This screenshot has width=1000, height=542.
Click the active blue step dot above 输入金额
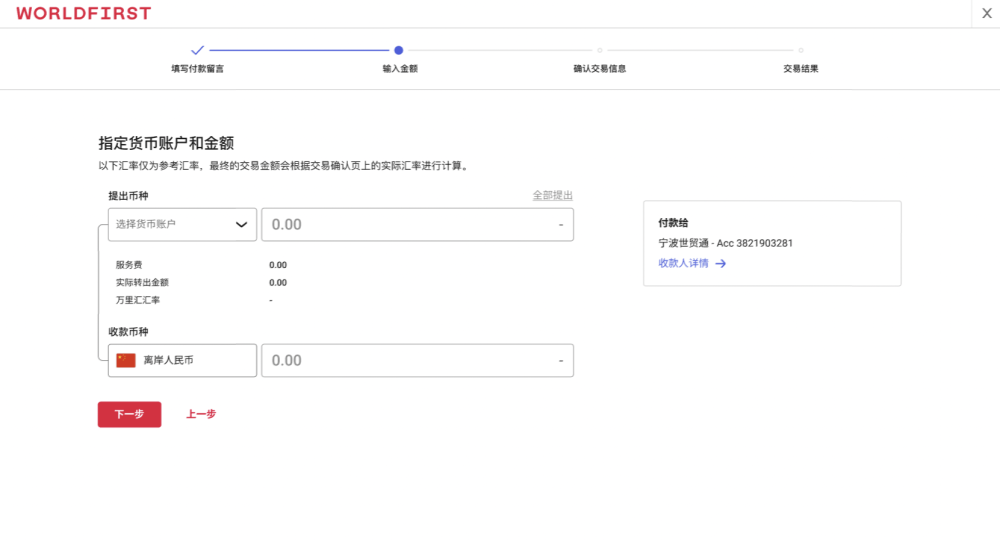pyautogui.click(x=398, y=49)
